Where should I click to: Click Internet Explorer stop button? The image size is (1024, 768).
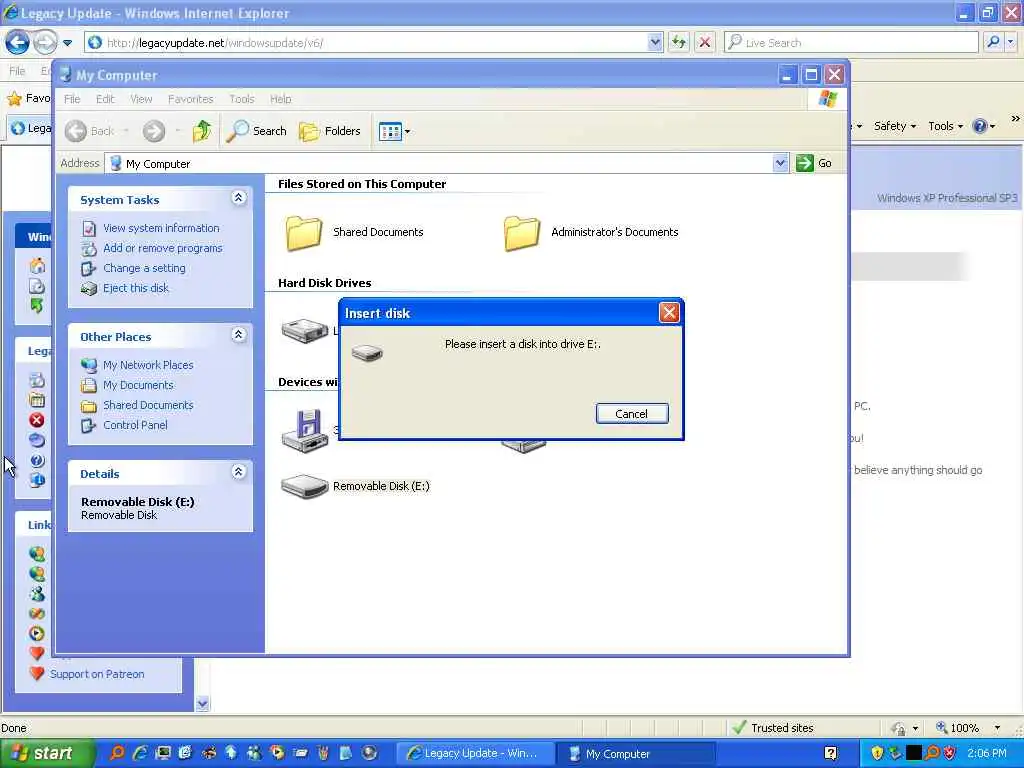click(x=705, y=42)
